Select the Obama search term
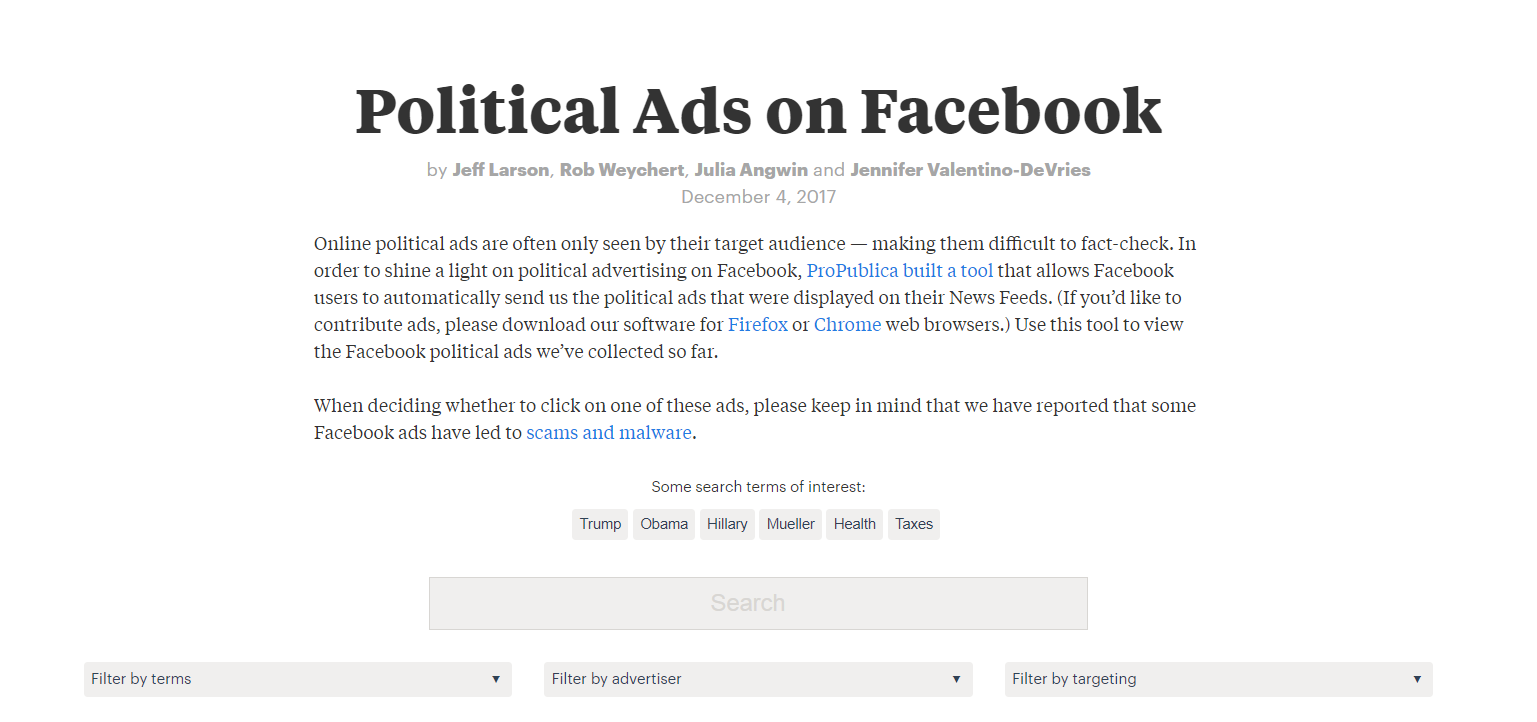The width and height of the screenshot is (1537, 722). [664, 524]
